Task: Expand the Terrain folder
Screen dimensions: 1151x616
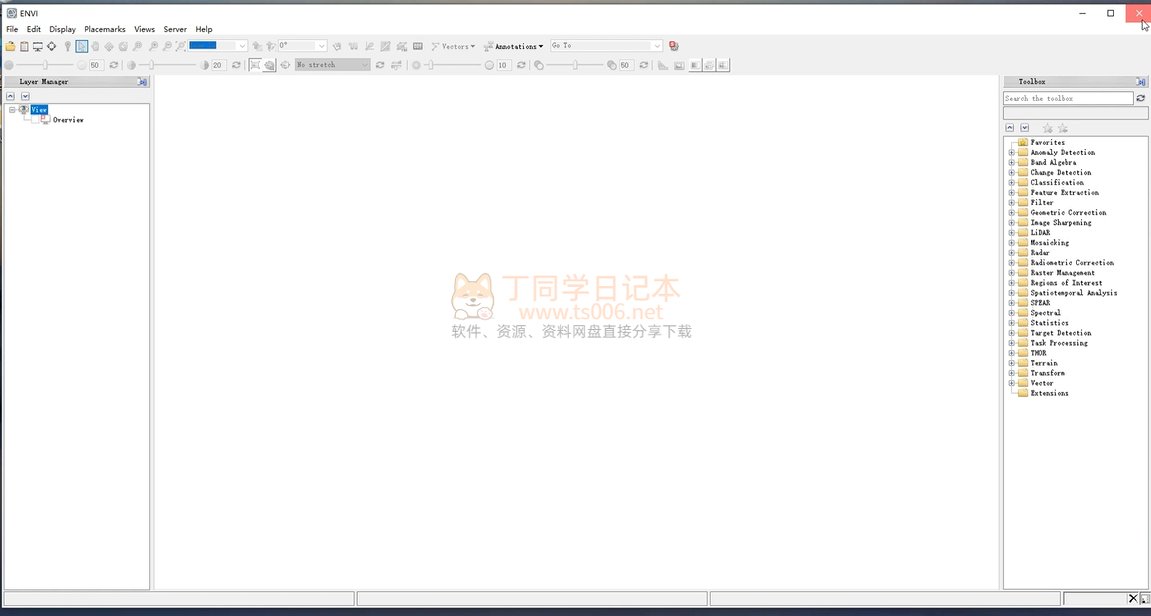Action: pyautogui.click(x=1012, y=363)
